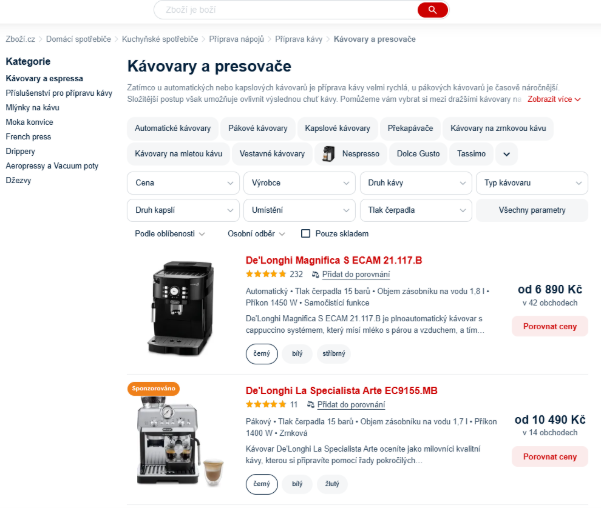Click the search input field
Viewport: 601px width, 508px height.
click(x=286, y=10)
